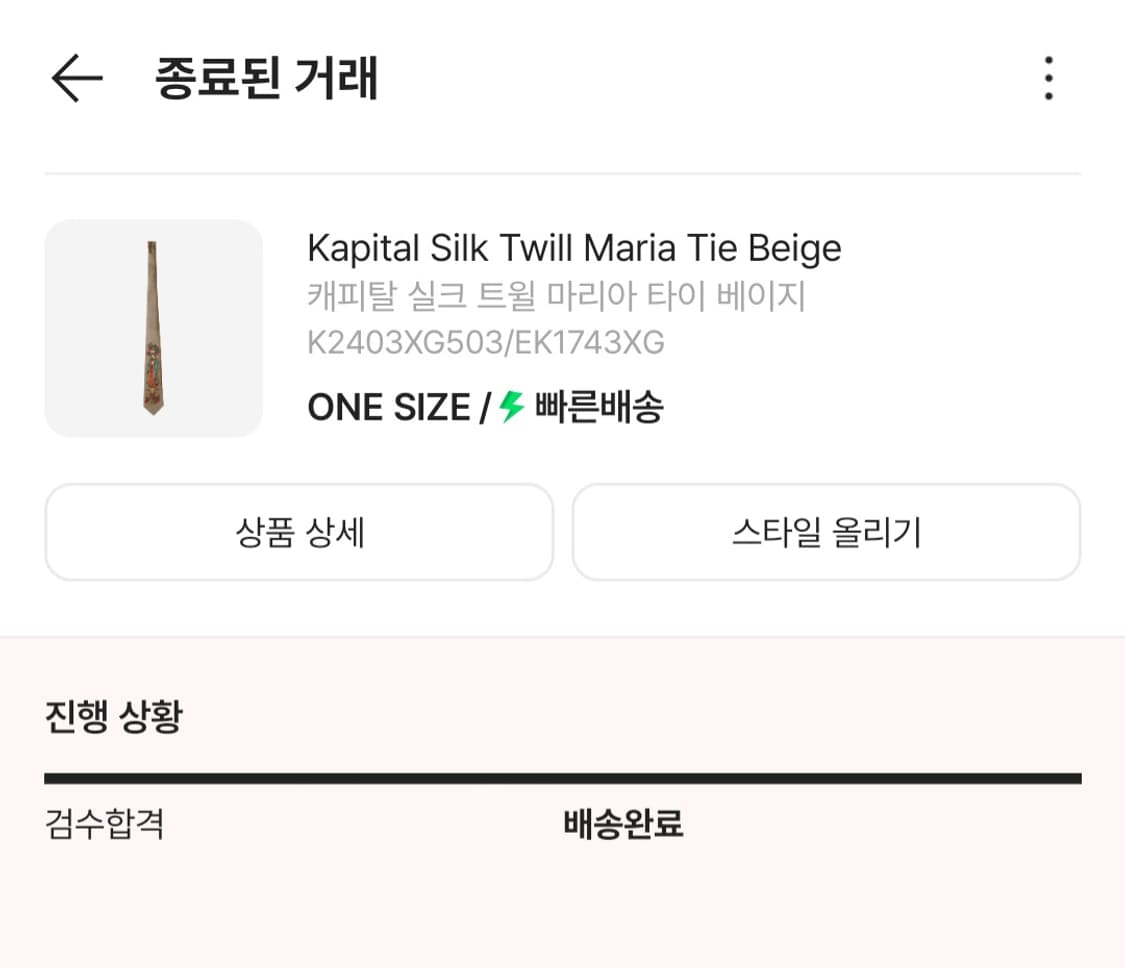
Task: Click the product title Kapital Silk Twill Maria Tie
Action: pos(573,247)
